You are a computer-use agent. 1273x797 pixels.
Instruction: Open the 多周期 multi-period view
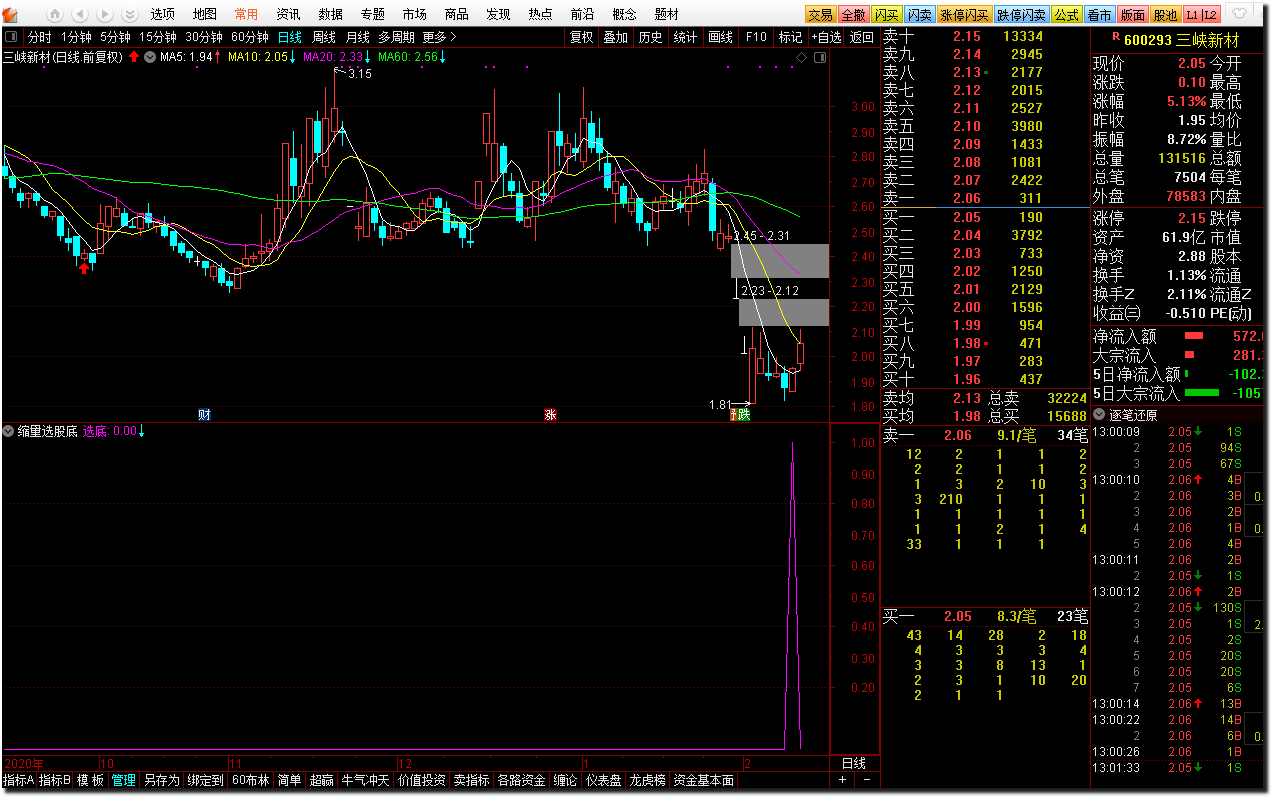pos(396,37)
